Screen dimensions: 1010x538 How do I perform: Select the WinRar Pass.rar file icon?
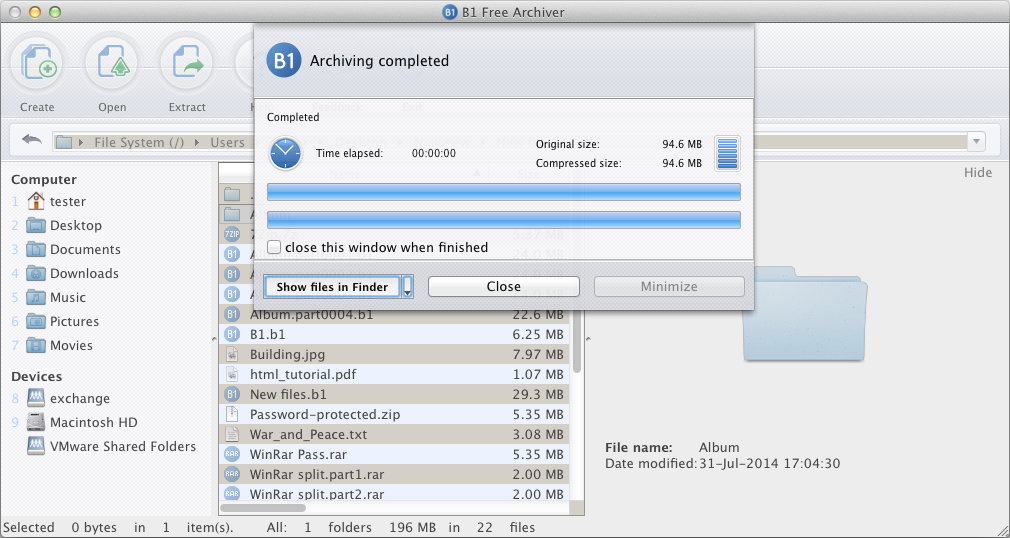[232, 454]
